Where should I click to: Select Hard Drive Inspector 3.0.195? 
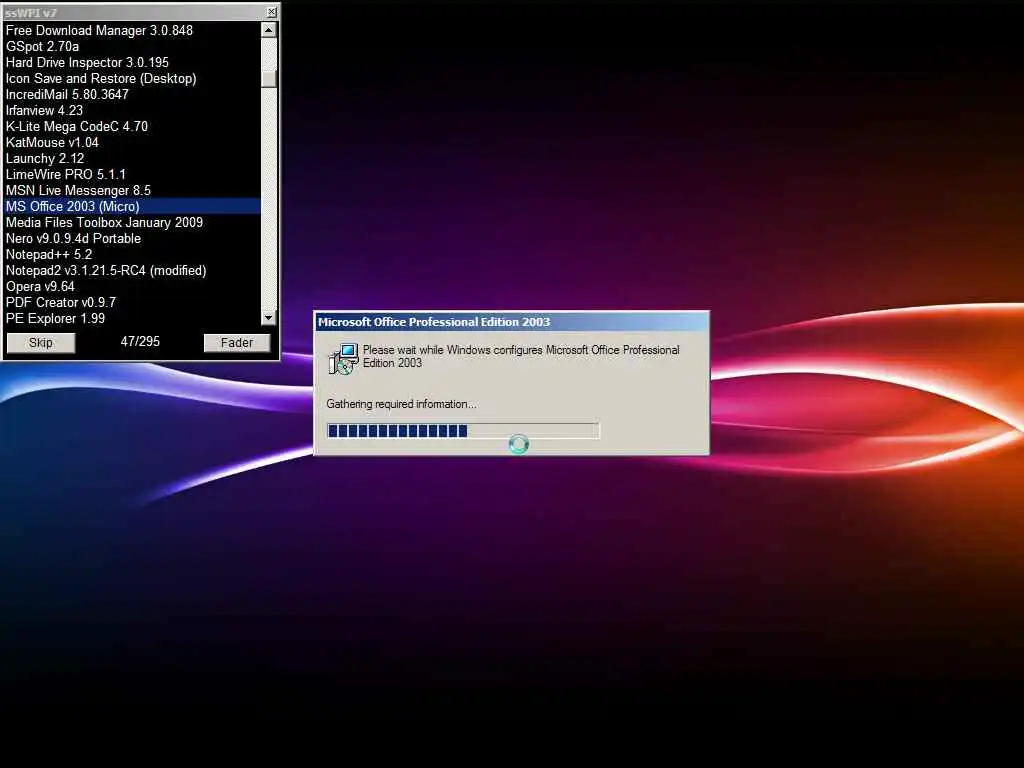(x=132, y=62)
